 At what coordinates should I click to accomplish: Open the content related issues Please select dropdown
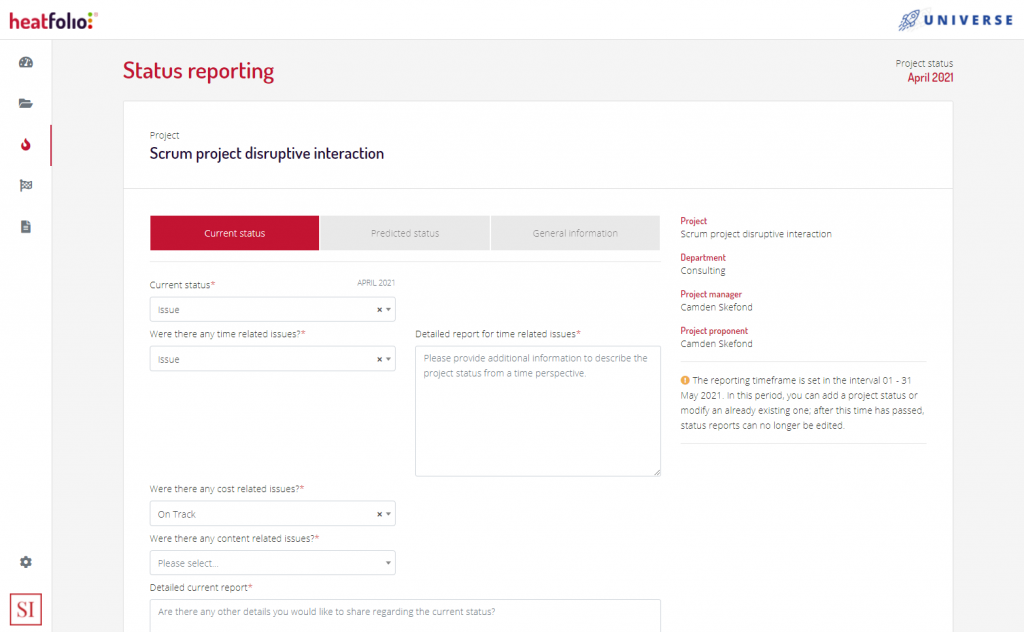click(x=272, y=563)
